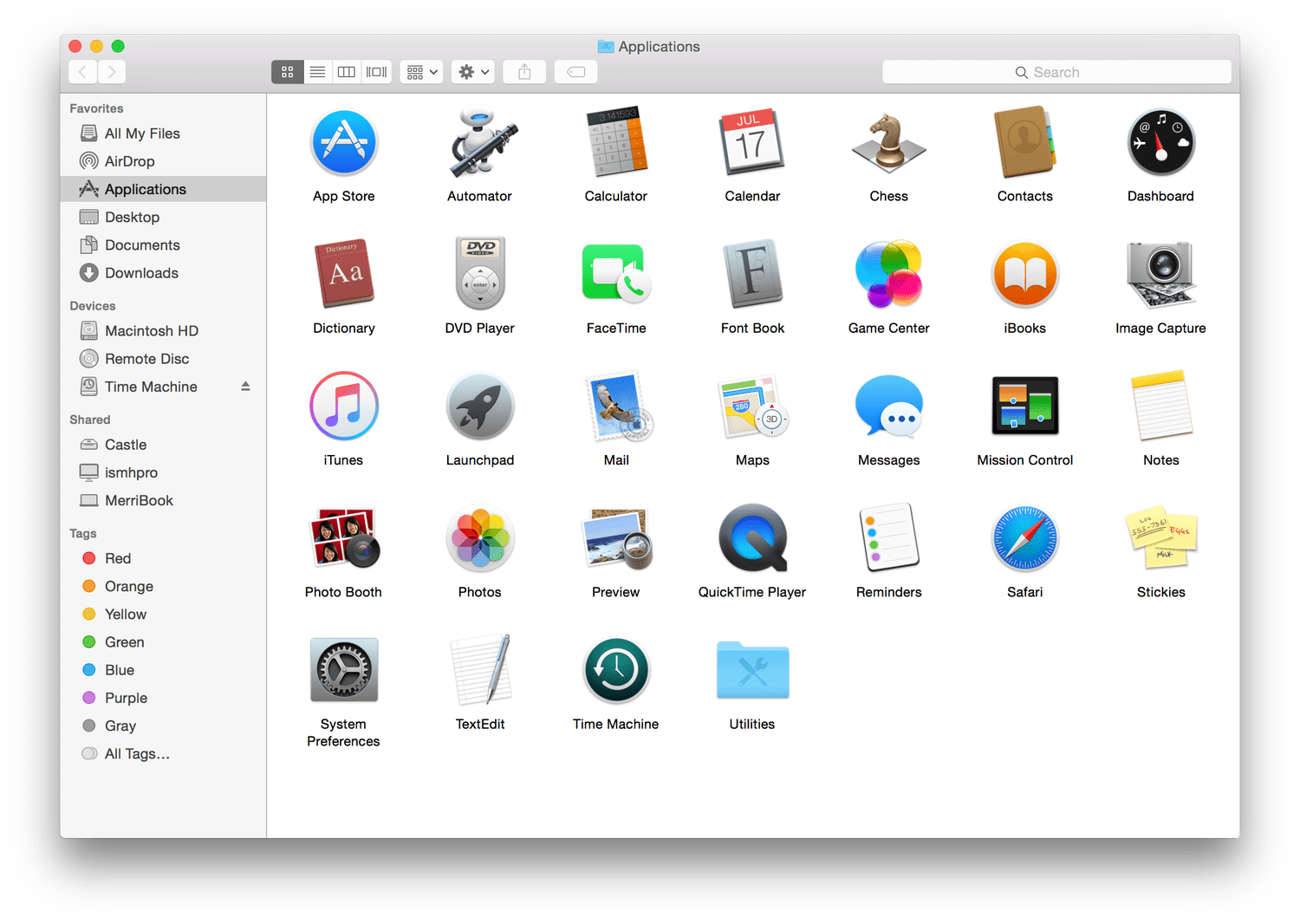Open the App Store application icon
This screenshot has height=924, width=1300.
click(344, 143)
